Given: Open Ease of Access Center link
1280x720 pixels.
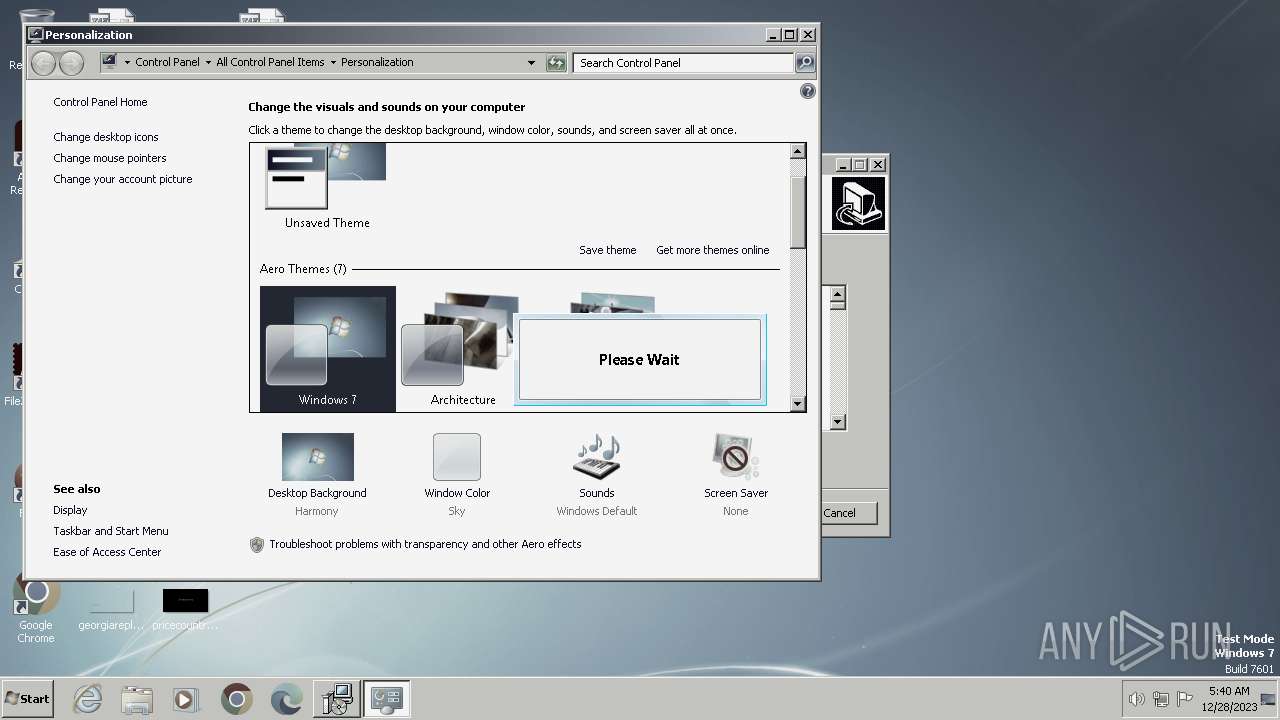Looking at the screenshot, I should coord(107,552).
